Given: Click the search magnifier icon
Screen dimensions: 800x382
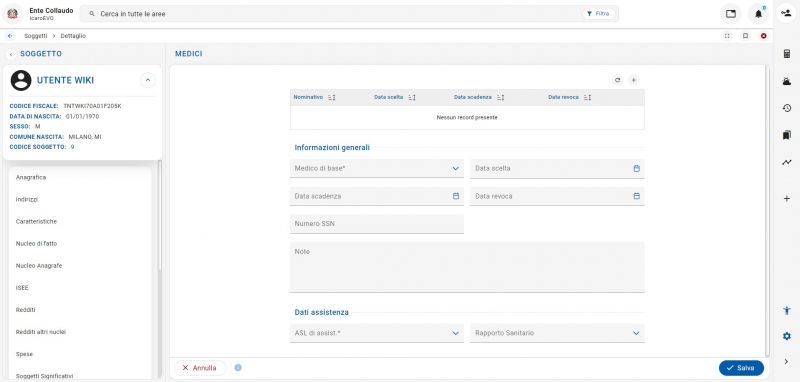Looking at the screenshot, I should [92, 14].
